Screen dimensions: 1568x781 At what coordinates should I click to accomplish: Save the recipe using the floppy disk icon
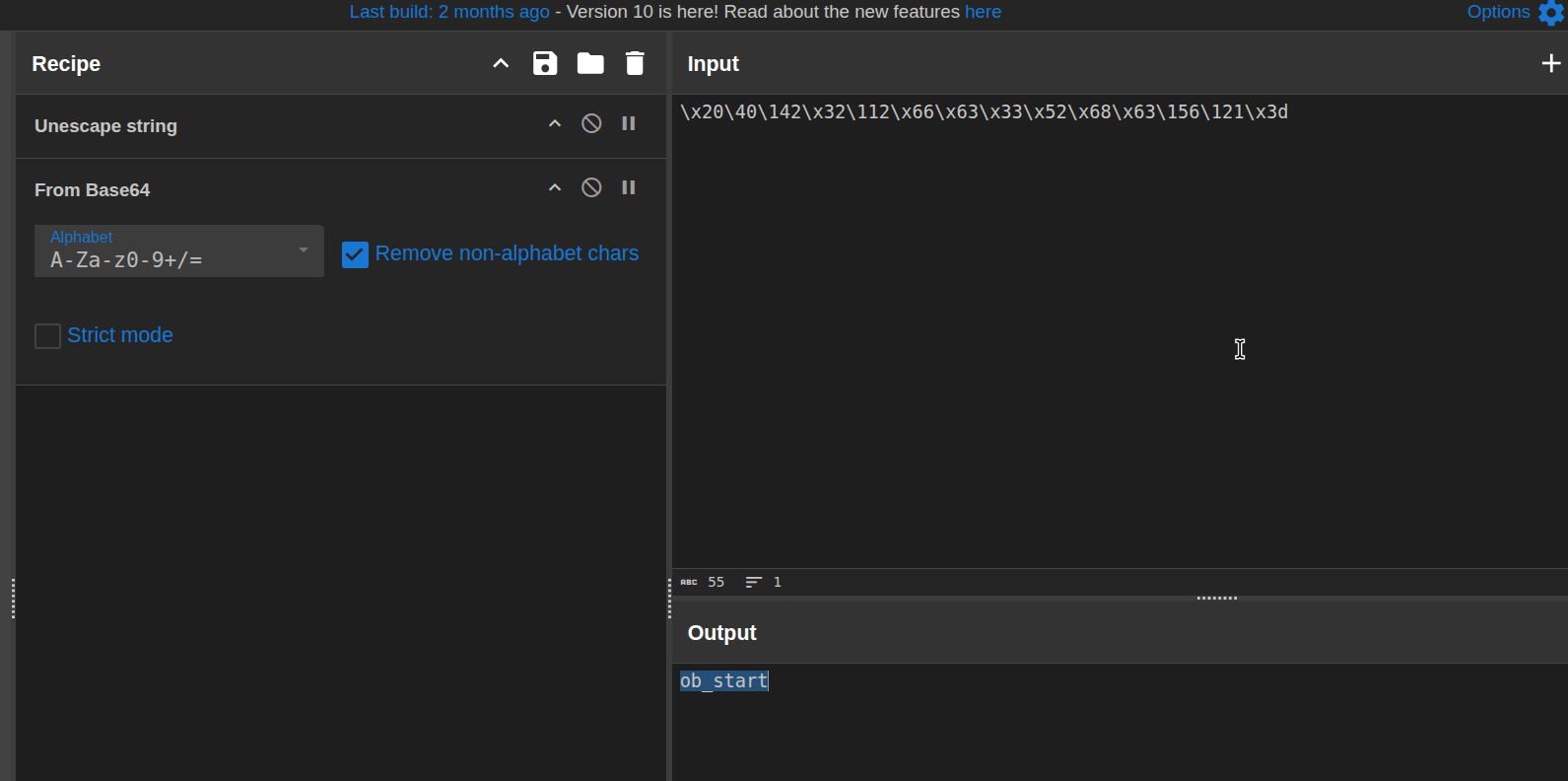pyautogui.click(x=545, y=63)
